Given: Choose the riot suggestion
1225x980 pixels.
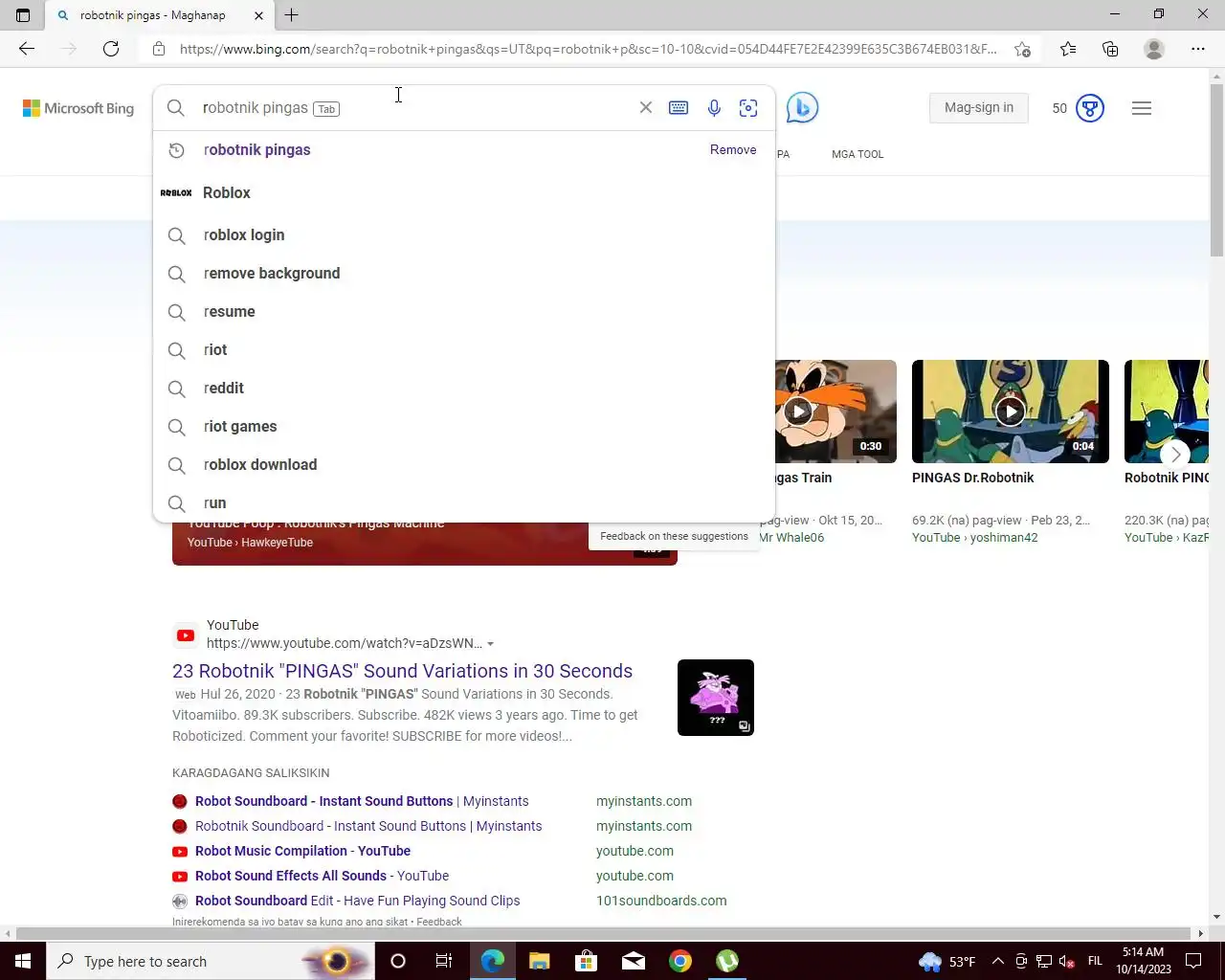Looking at the screenshot, I should point(464,349).
